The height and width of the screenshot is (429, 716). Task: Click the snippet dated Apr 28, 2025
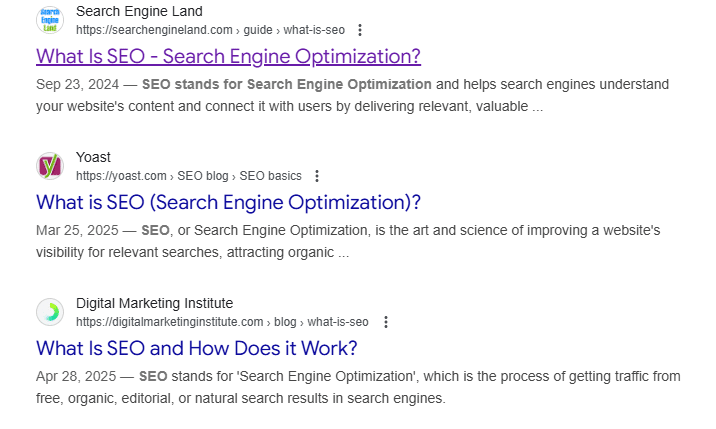pos(358,387)
